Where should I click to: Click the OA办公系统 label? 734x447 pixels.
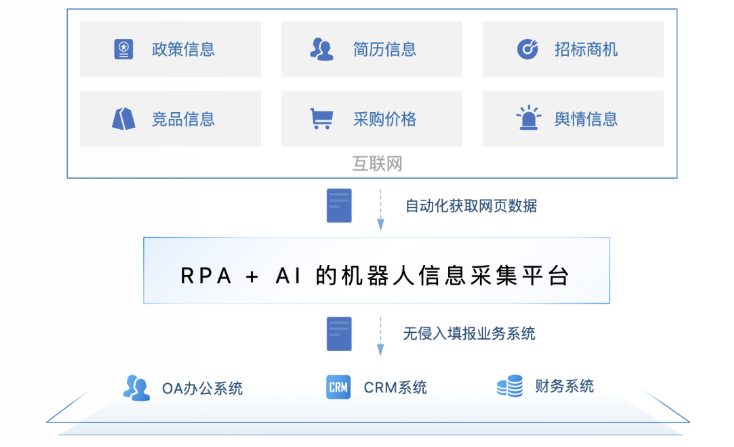[x=202, y=388]
